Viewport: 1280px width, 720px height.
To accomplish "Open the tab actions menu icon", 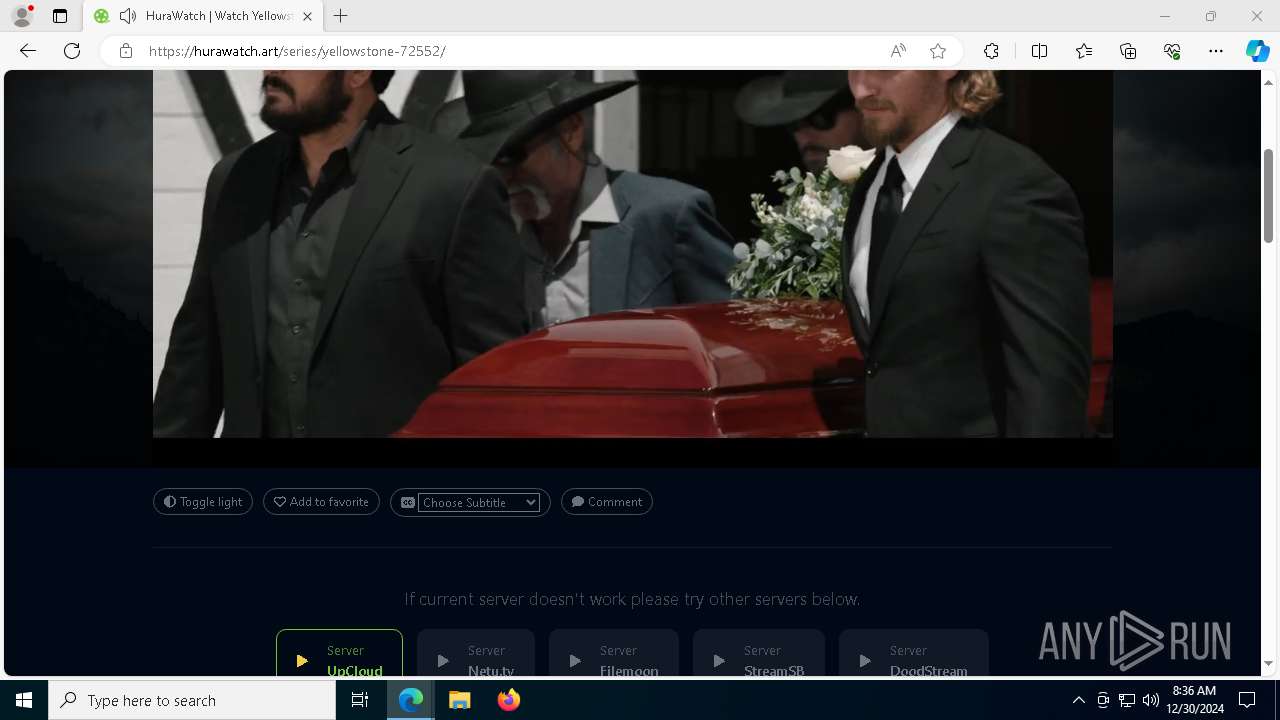I will point(60,16).
